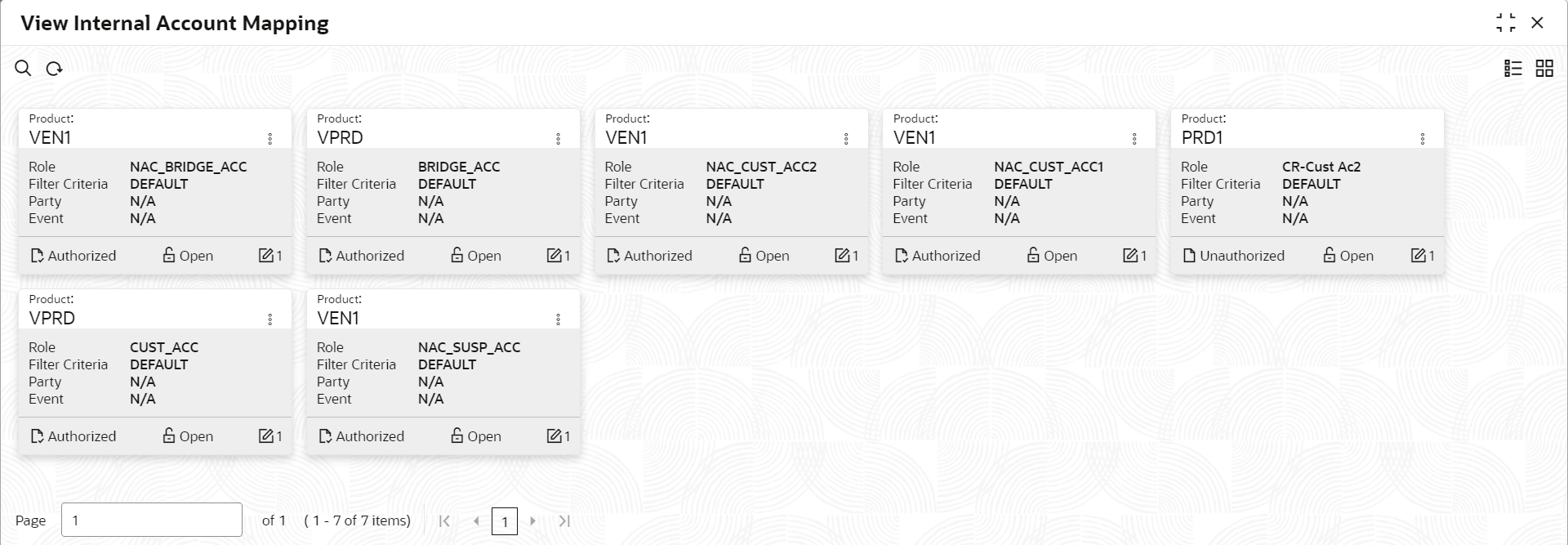Go to the previous page
Screen dimensions: 1568x545
coord(476,521)
